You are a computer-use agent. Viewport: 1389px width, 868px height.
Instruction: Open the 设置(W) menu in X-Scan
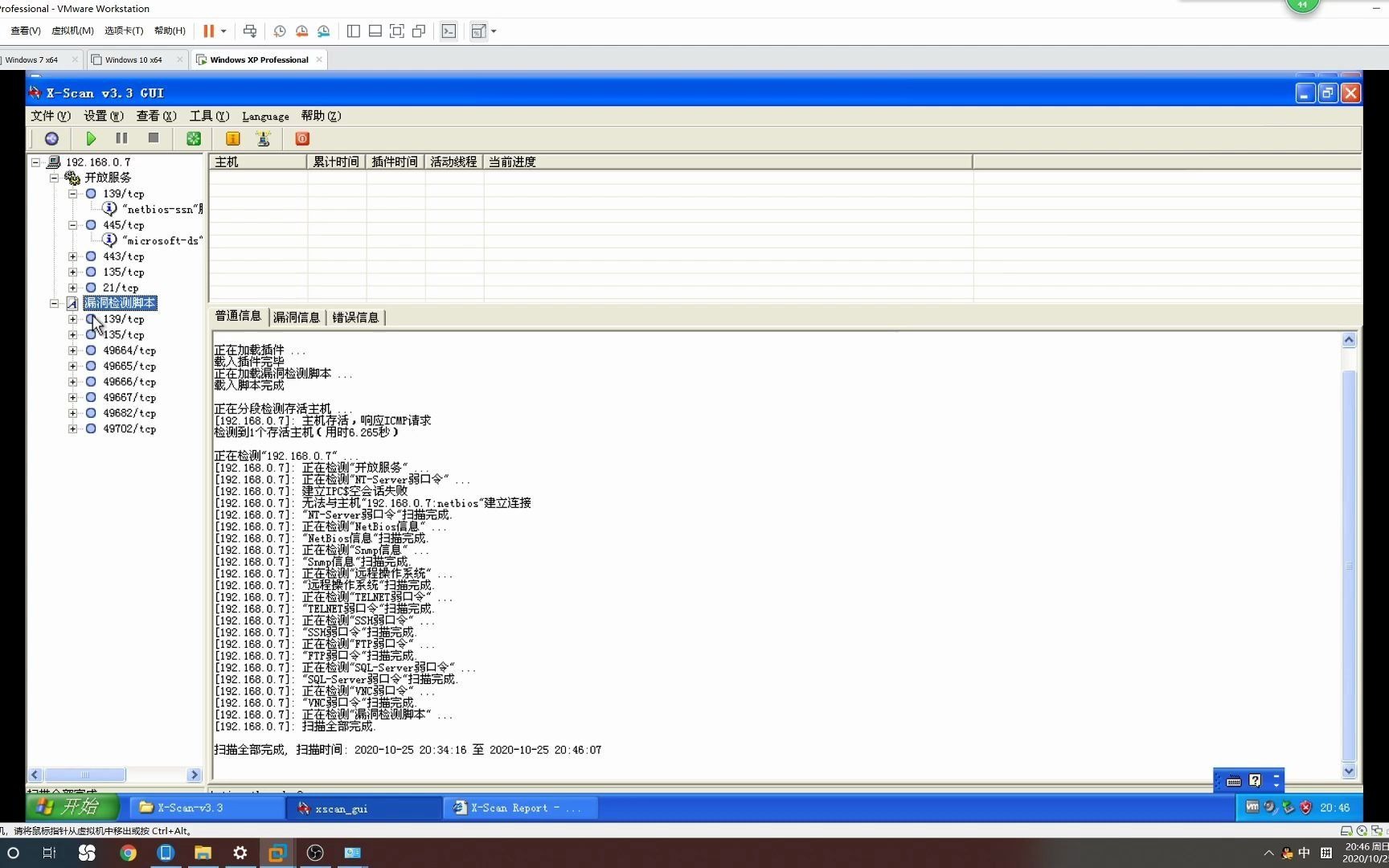[104, 116]
